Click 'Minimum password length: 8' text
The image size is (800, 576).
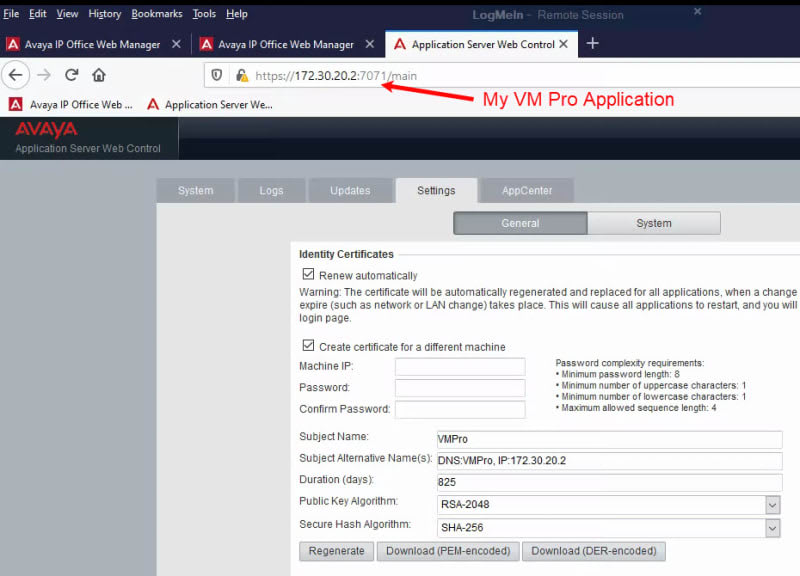[x=620, y=374]
